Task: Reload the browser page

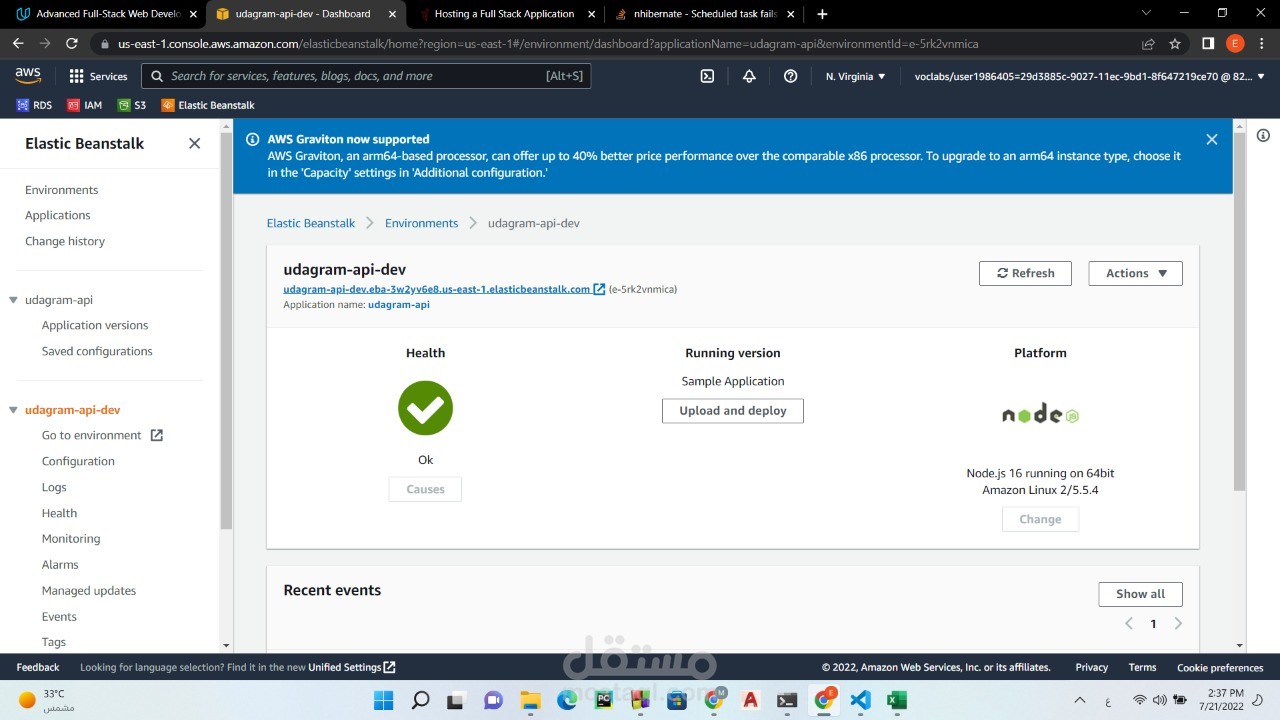Action: click(x=71, y=44)
